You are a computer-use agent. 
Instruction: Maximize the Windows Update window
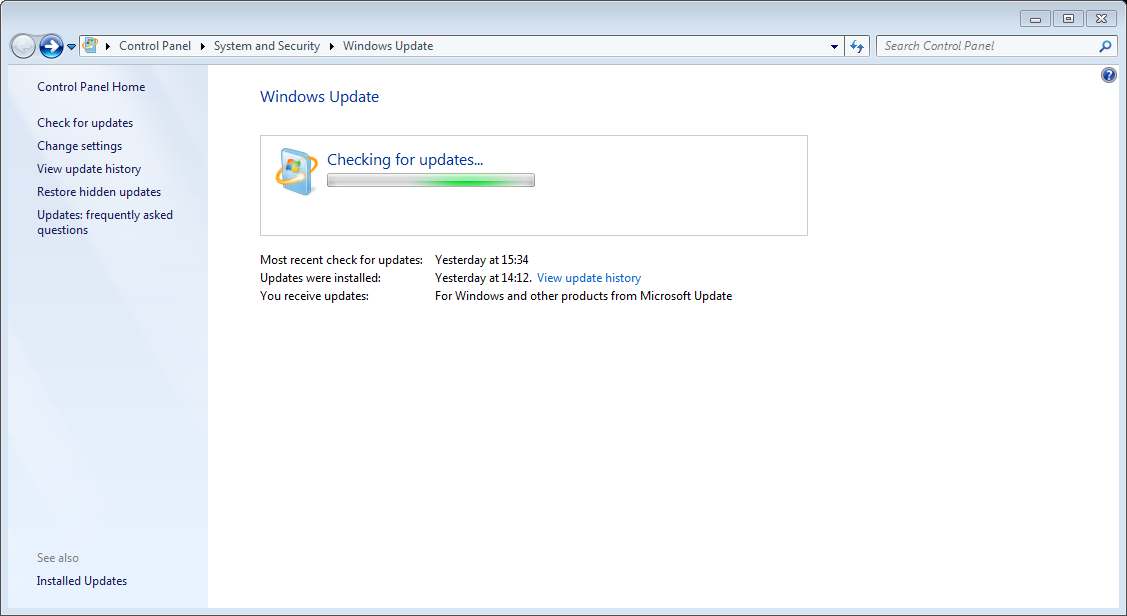[1068, 19]
